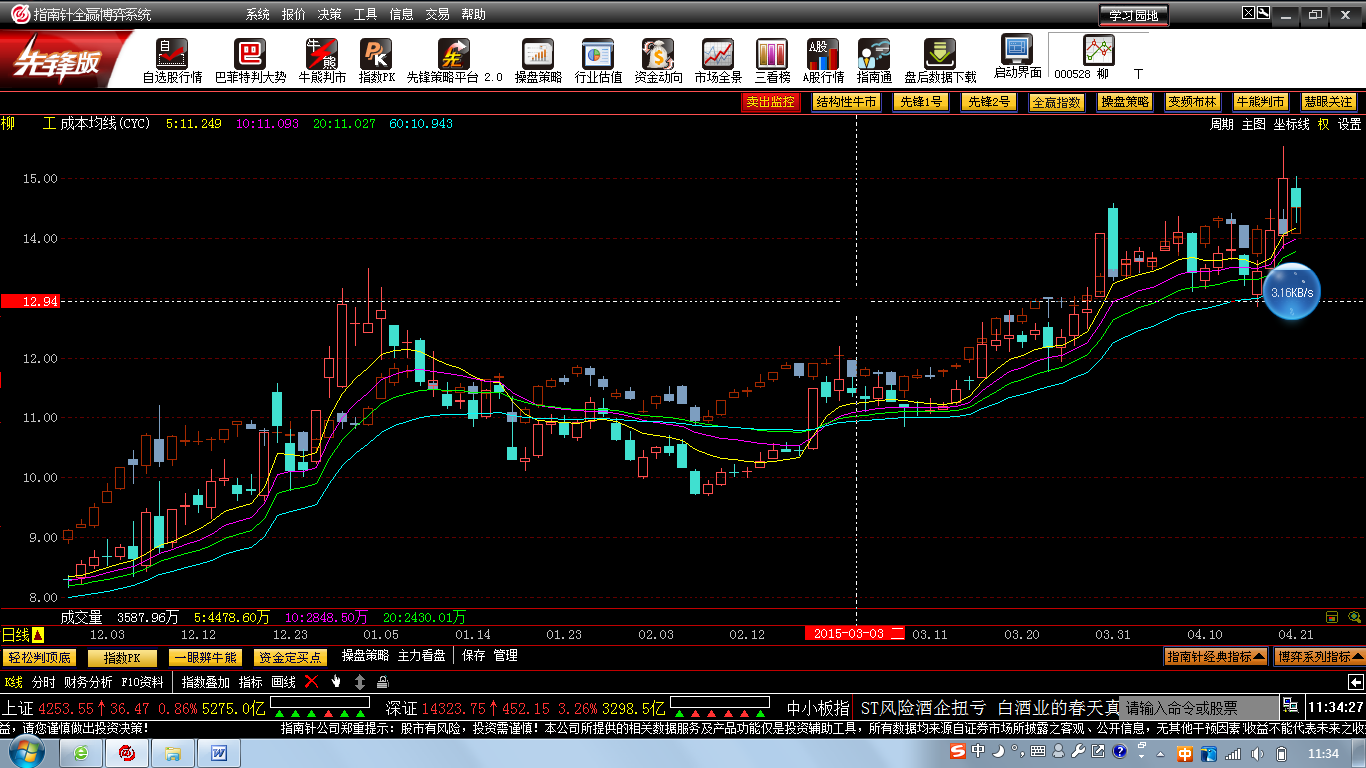Select the 000528 stock chart icon
Screen dimensions: 1366x768
pyautogui.click(x=1099, y=49)
